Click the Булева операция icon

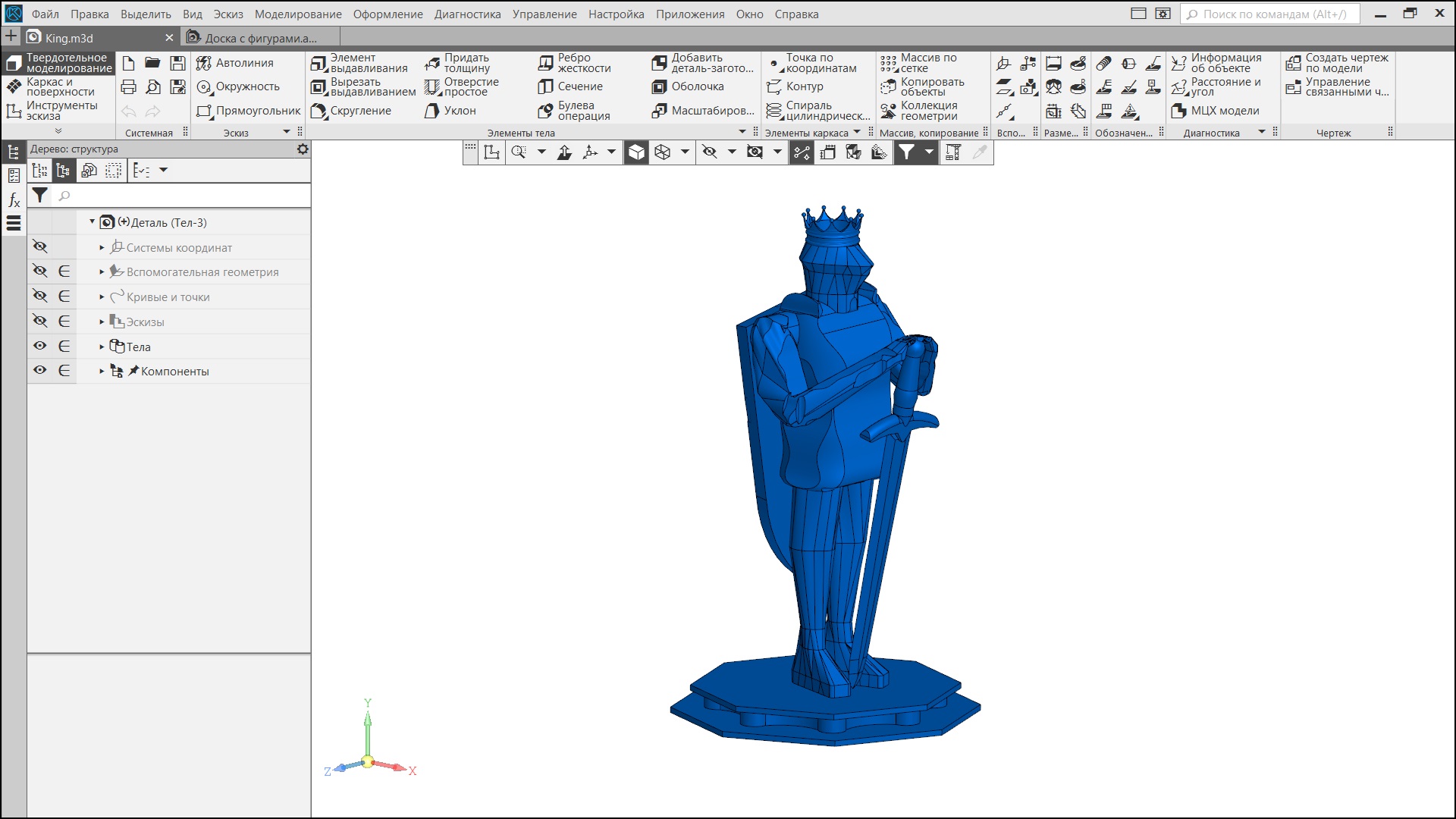545,111
